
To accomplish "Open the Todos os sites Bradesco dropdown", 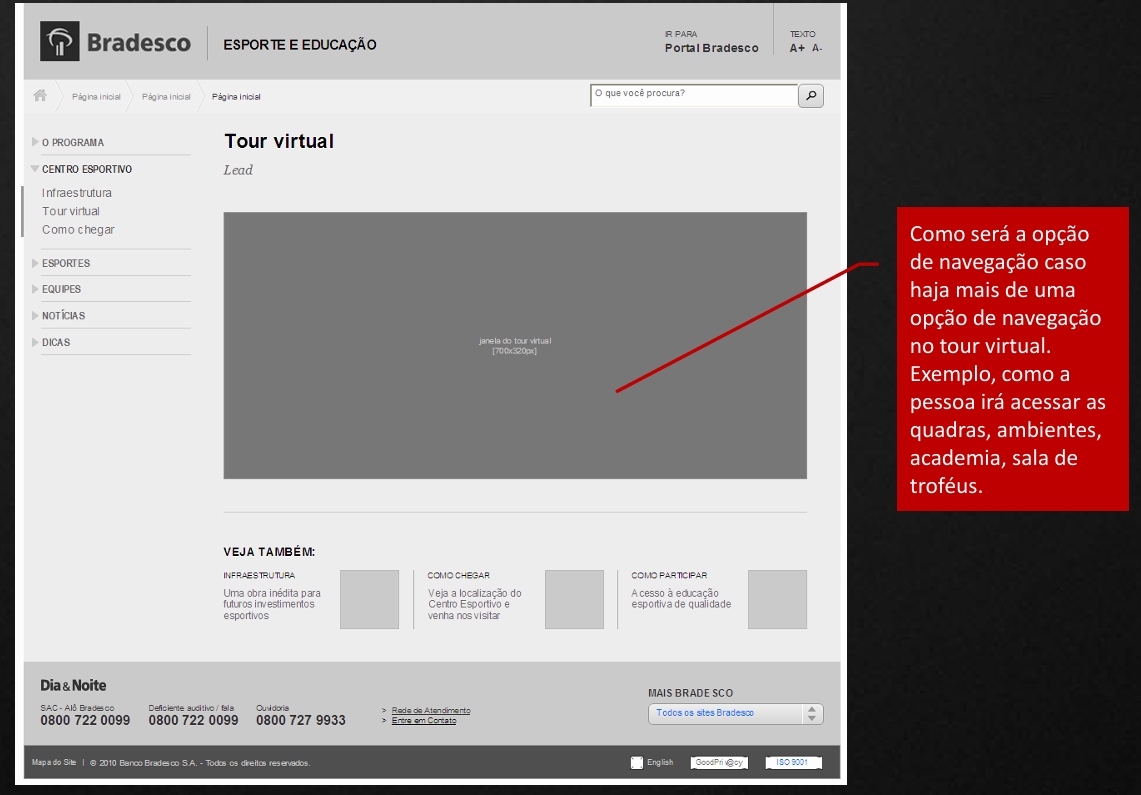I will click(x=736, y=714).
